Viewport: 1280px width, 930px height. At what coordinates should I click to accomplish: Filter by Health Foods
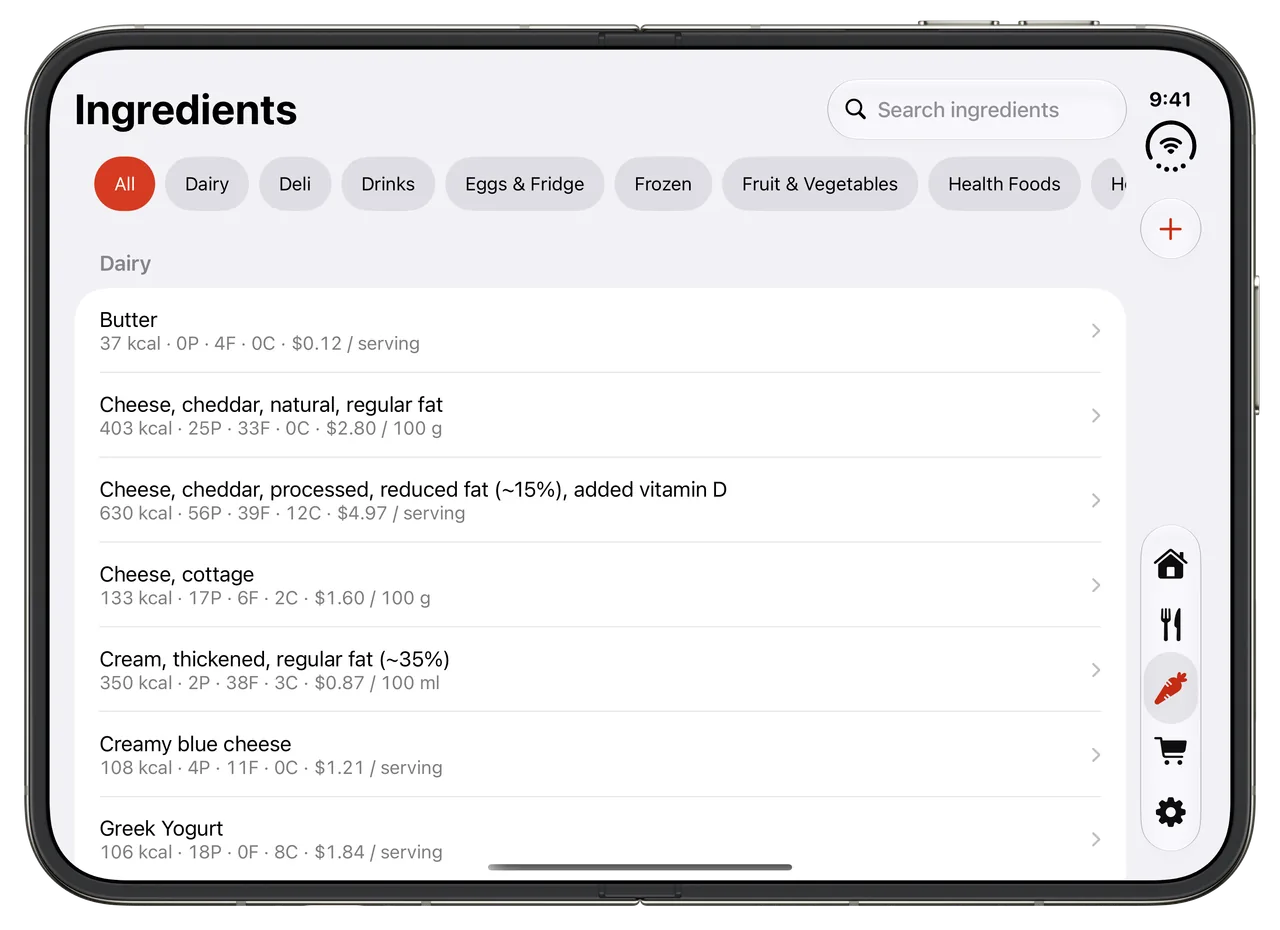[x=1004, y=184]
